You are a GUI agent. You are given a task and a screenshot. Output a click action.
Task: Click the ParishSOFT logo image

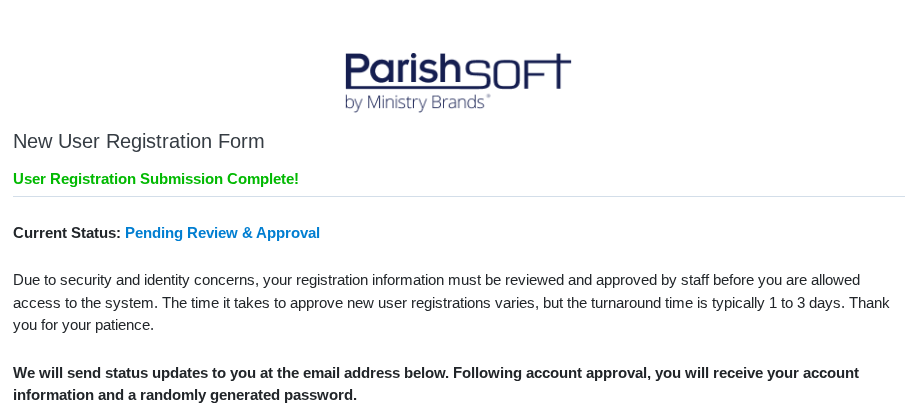[x=457, y=81]
